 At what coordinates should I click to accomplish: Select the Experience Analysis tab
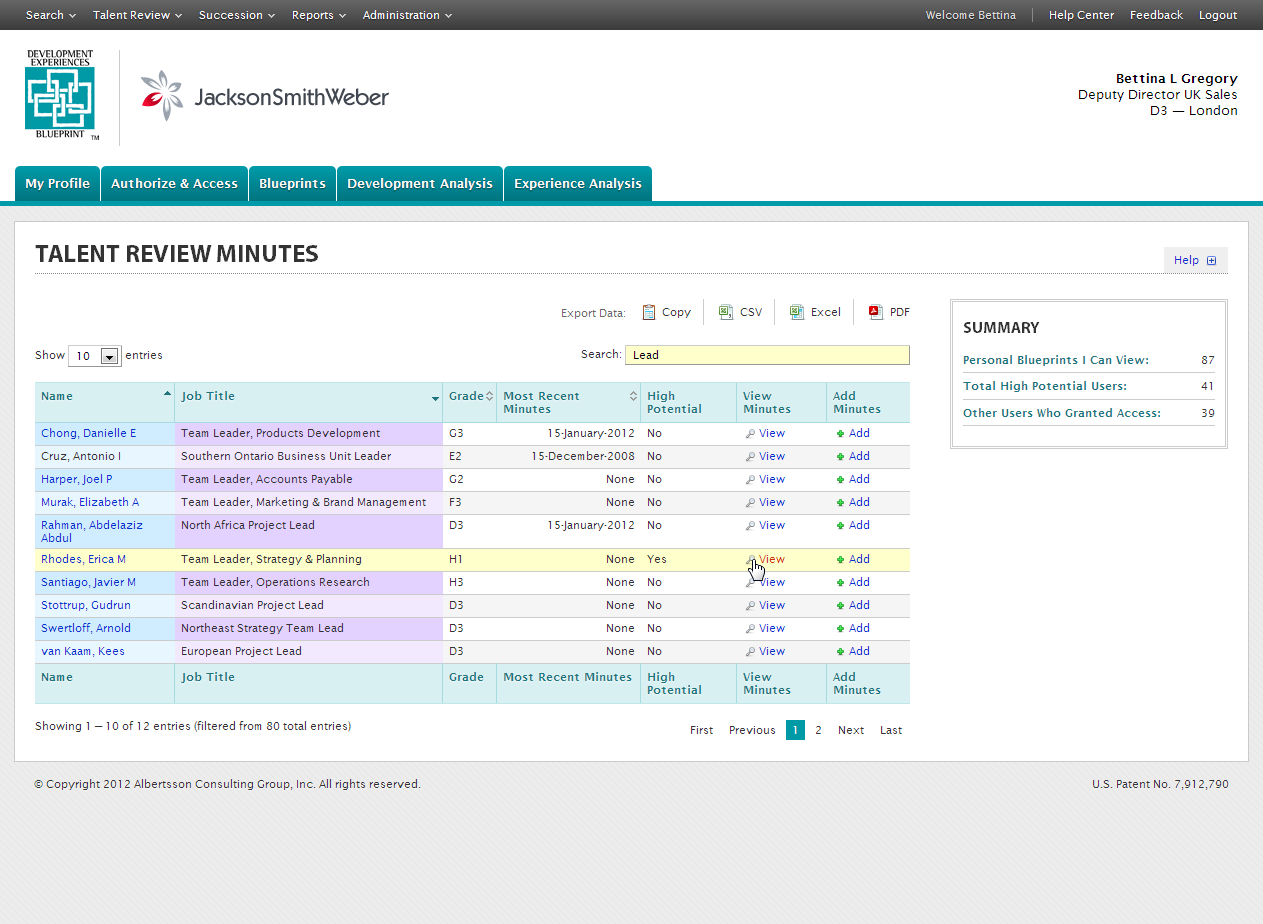tap(578, 184)
